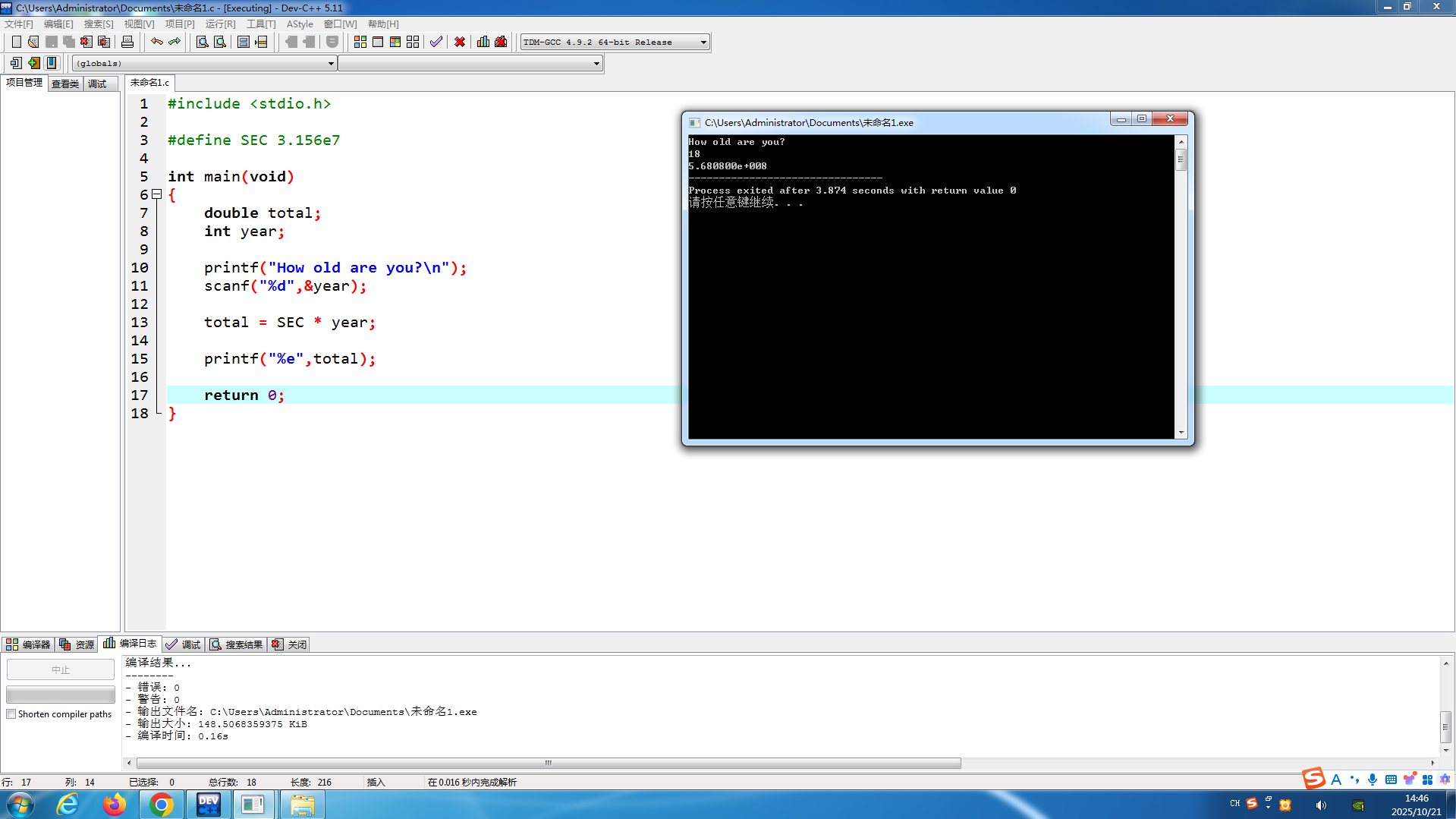
Task: Open the (globals) scope dropdown
Action: (204, 64)
